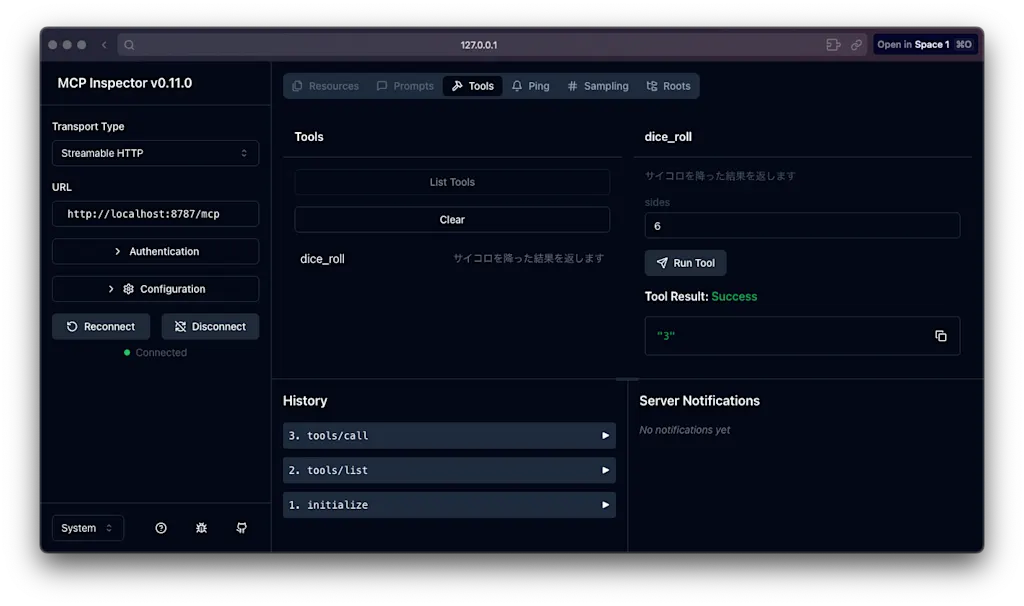Image resolution: width=1024 pixels, height=606 pixels.
Task: Select the dice_roll tool in list
Action: click(452, 259)
